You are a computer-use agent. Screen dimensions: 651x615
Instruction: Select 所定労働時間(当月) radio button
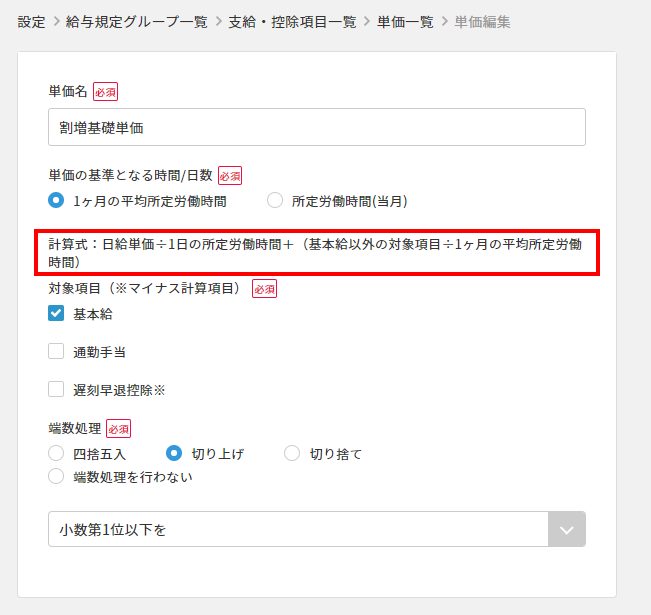click(275, 200)
